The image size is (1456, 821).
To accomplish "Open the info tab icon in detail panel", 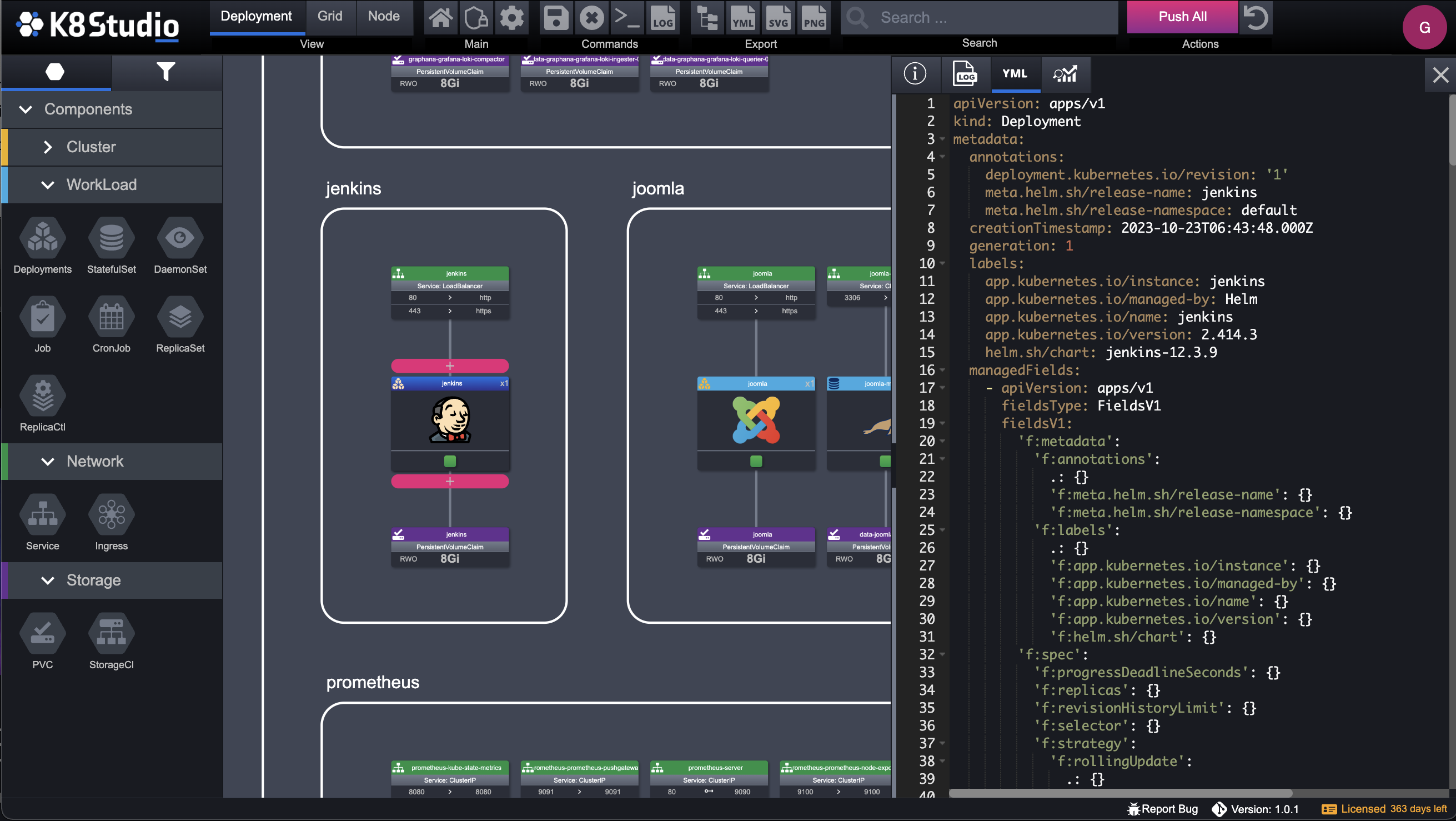I will (915, 73).
